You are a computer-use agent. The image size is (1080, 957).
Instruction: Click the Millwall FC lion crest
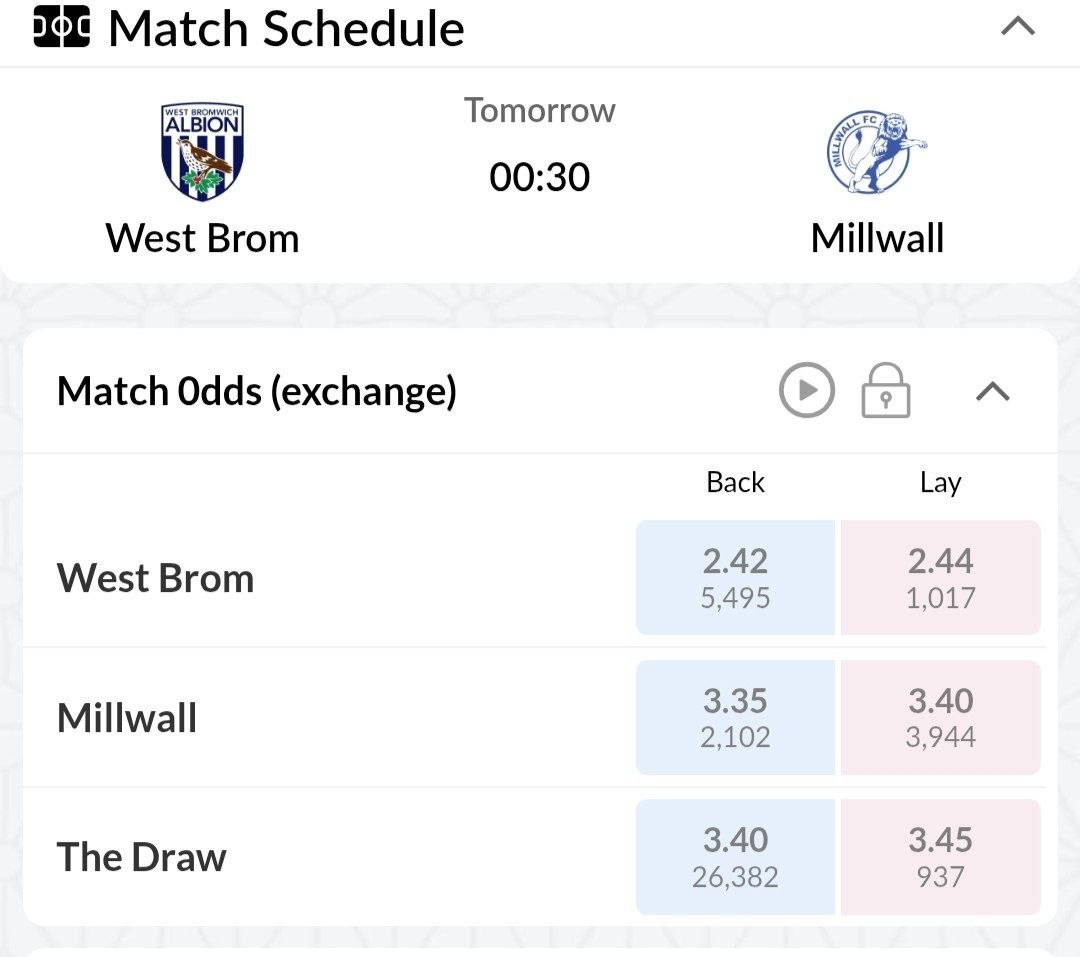pos(877,152)
